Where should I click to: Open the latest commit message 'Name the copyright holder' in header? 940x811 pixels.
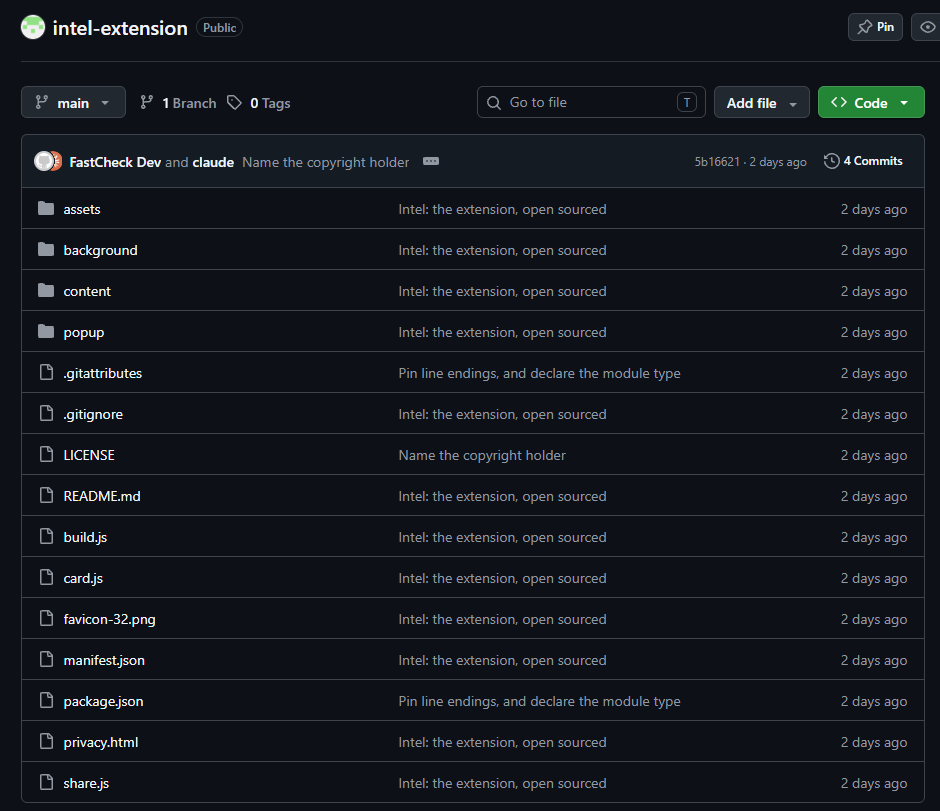pyautogui.click(x=326, y=162)
